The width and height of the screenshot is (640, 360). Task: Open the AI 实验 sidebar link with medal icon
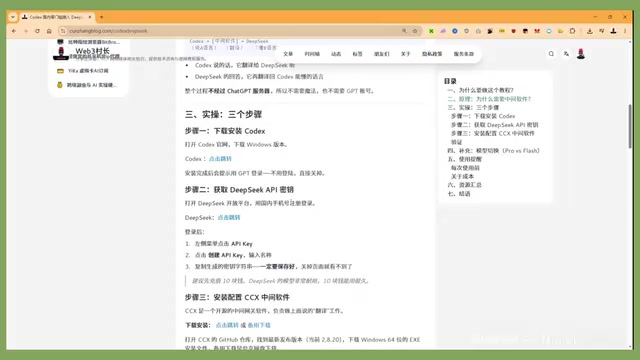click(87, 85)
